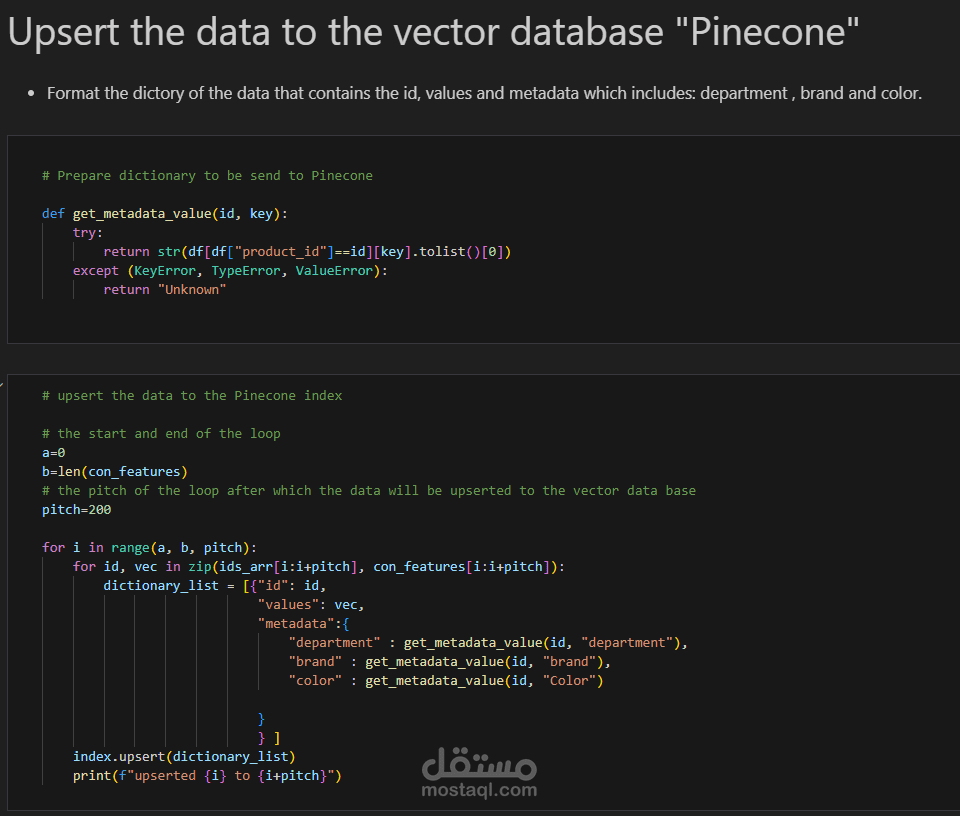Click the print "upserted" f-string line

tap(207, 776)
